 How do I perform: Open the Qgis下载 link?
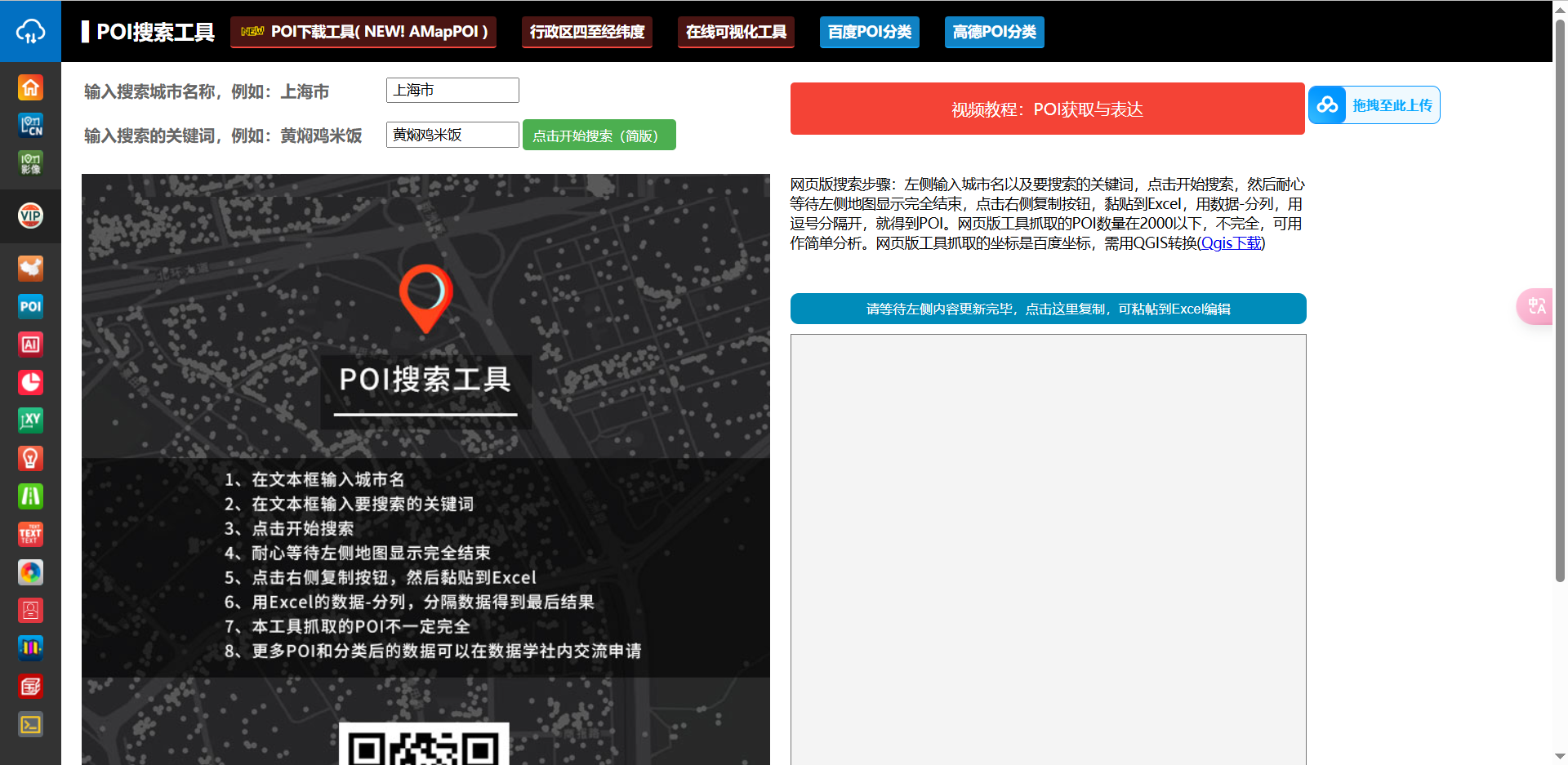1229,242
